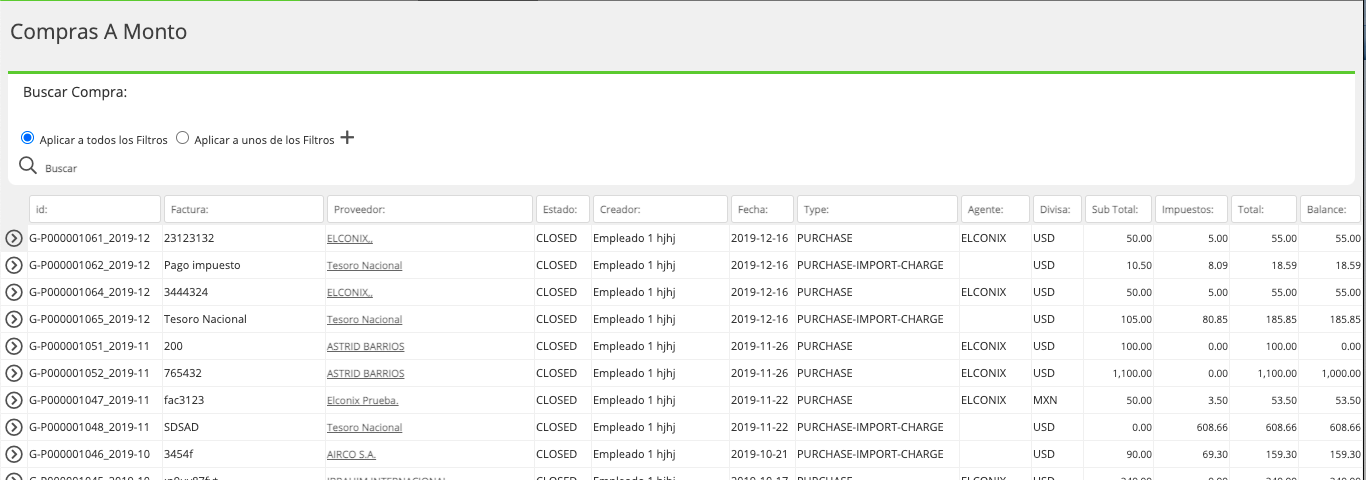This screenshot has width=1366, height=480.
Task: Open Tesoro Nacional link in G-P000001065 row
Action: click(x=364, y=320)
